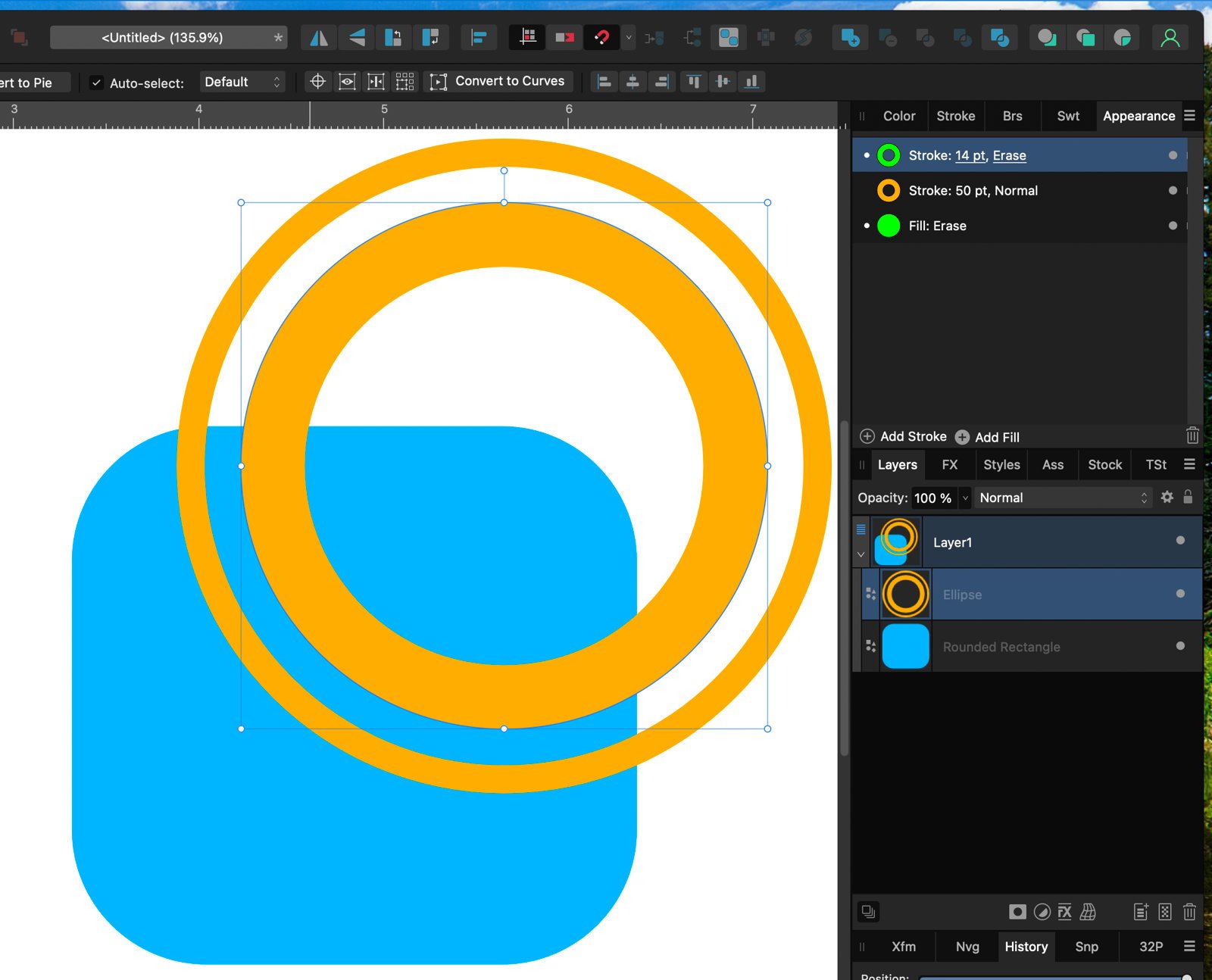Open the layer blend options gear
The width and height of the screenshot is (1212, 980).
1167,497
